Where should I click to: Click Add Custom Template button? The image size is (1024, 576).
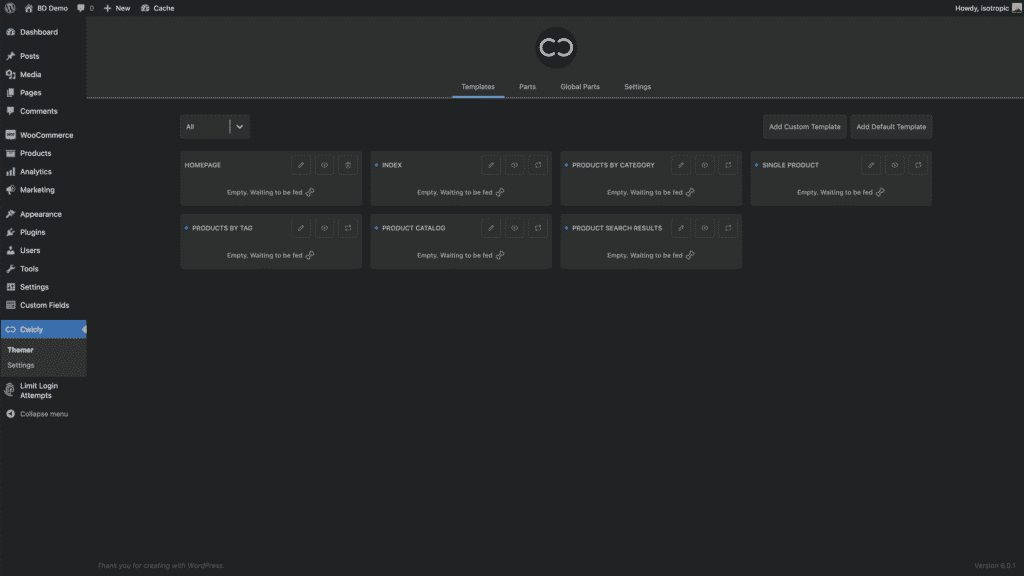[x=804, y=127]
